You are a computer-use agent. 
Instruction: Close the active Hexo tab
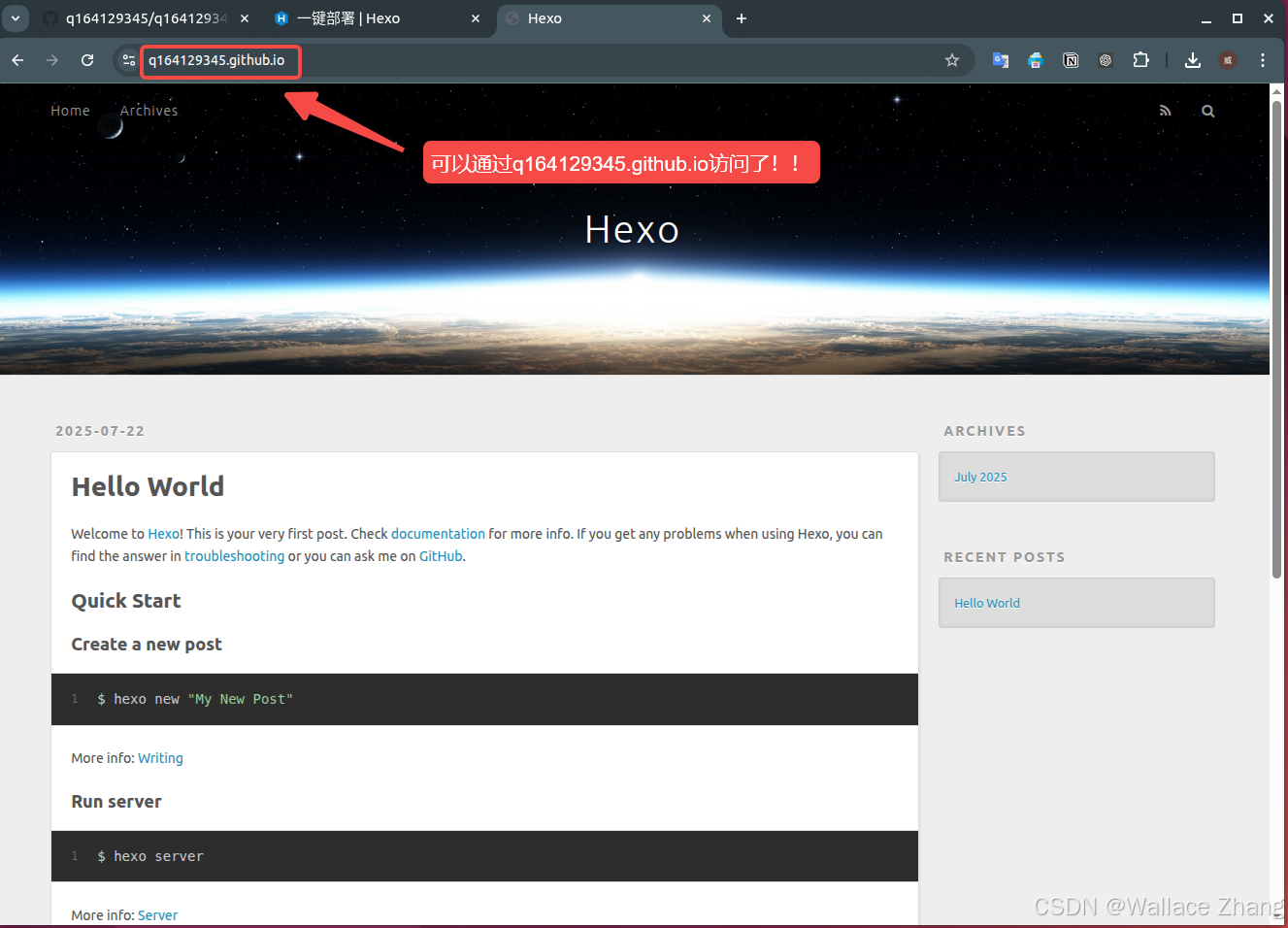(707, 18)
